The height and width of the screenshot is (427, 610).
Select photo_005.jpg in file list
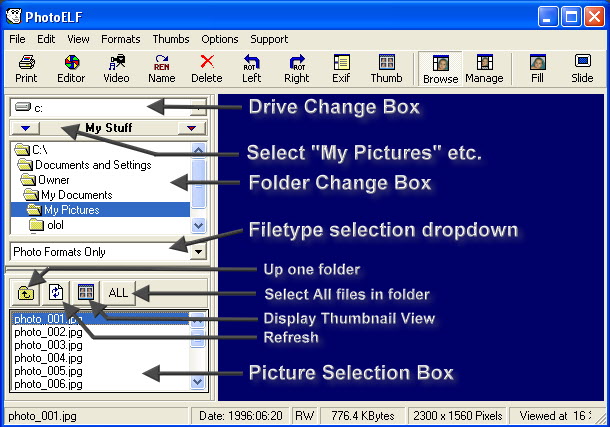(x=101, y=371)
